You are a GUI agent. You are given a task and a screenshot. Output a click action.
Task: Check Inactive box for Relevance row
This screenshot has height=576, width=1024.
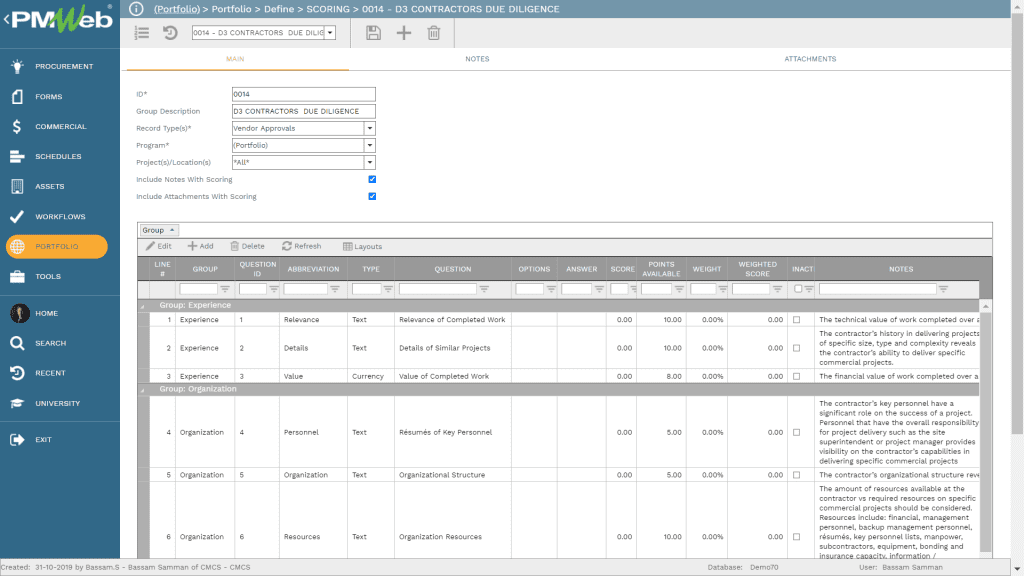point(796,319)
